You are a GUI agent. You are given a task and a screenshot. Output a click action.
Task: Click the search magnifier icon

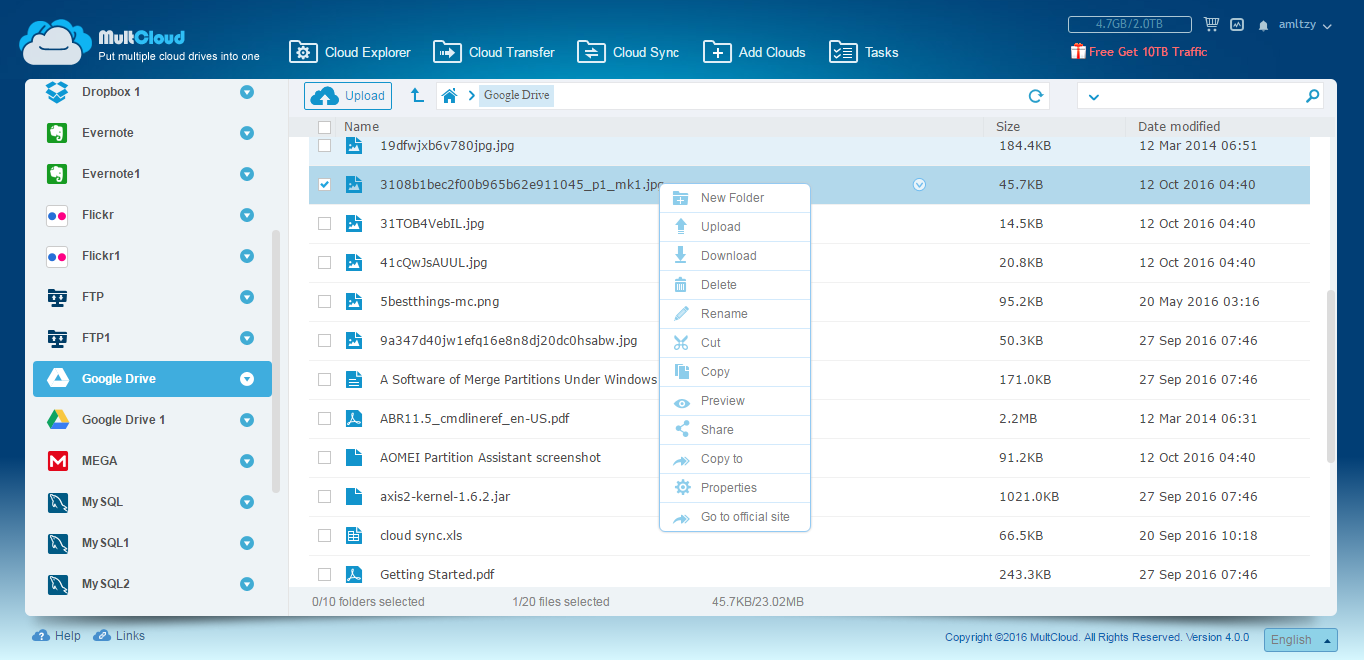[1312, 96]
